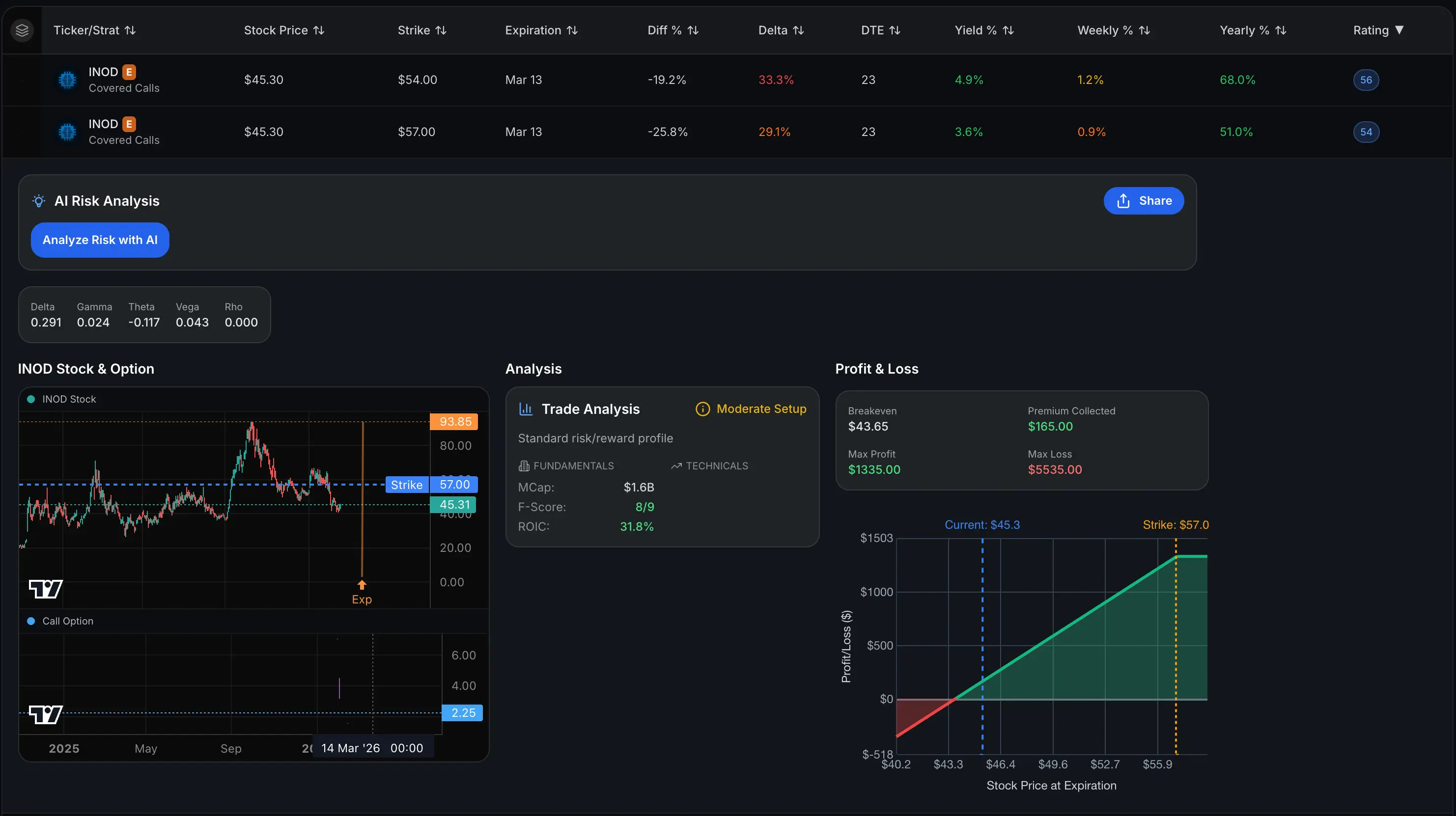Sort by Stock Price column
Image resolution: width=1456 pixels, height=816 pixels.
(284, 30)
